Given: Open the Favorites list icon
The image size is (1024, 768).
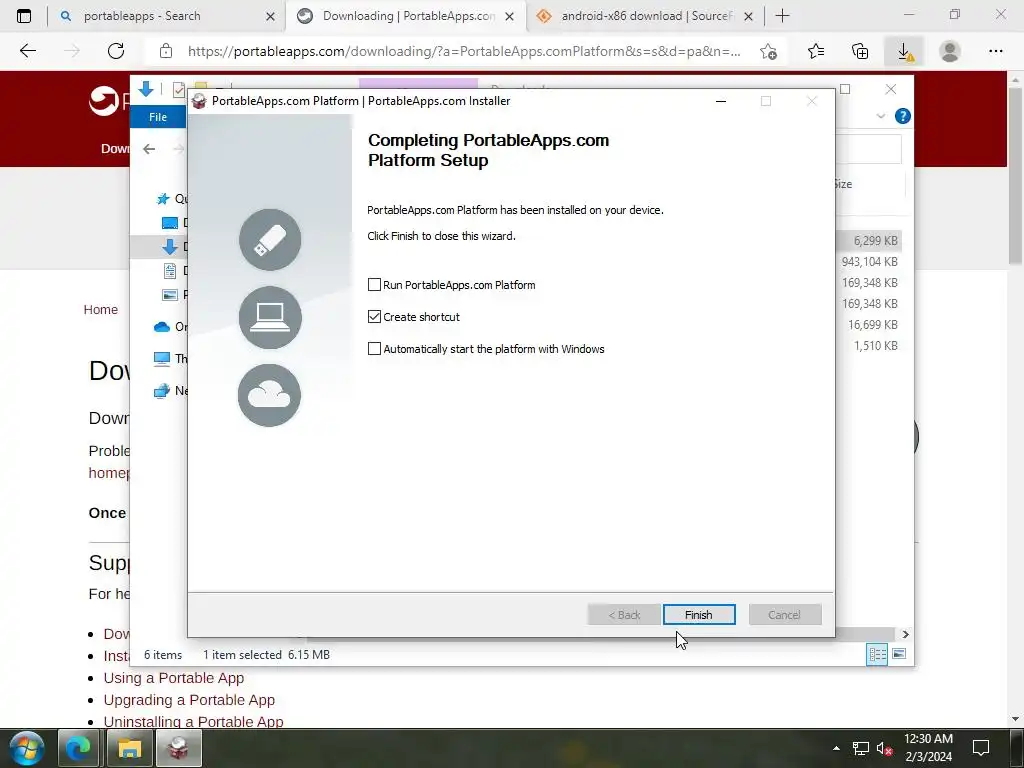Looking at the screenshot, I should 816,52.
